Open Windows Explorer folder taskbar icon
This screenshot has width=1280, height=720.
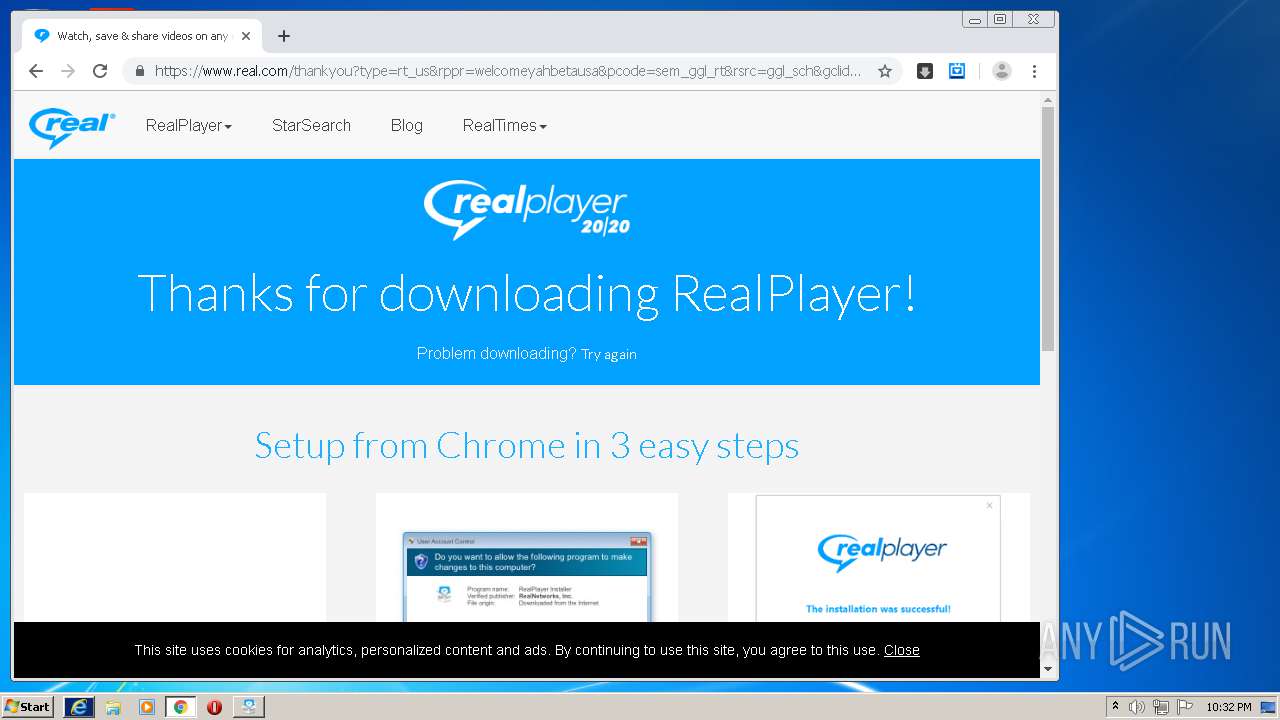[113, 707]
